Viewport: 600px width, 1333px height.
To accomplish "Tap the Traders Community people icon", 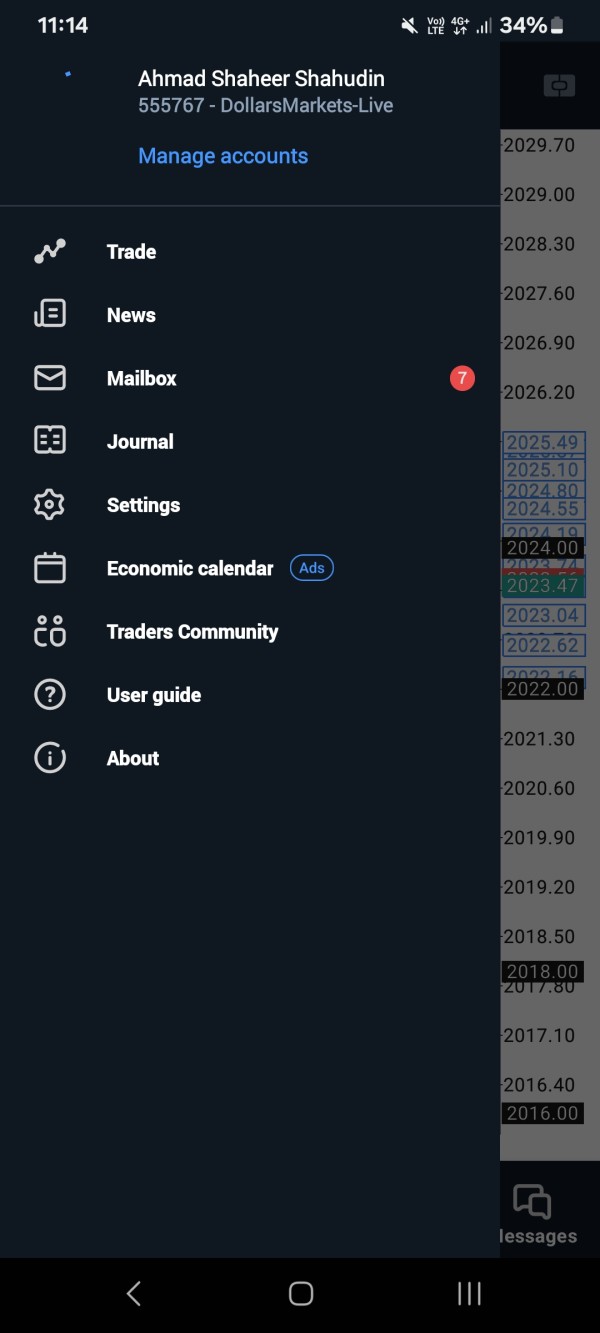I will (49, 631).
